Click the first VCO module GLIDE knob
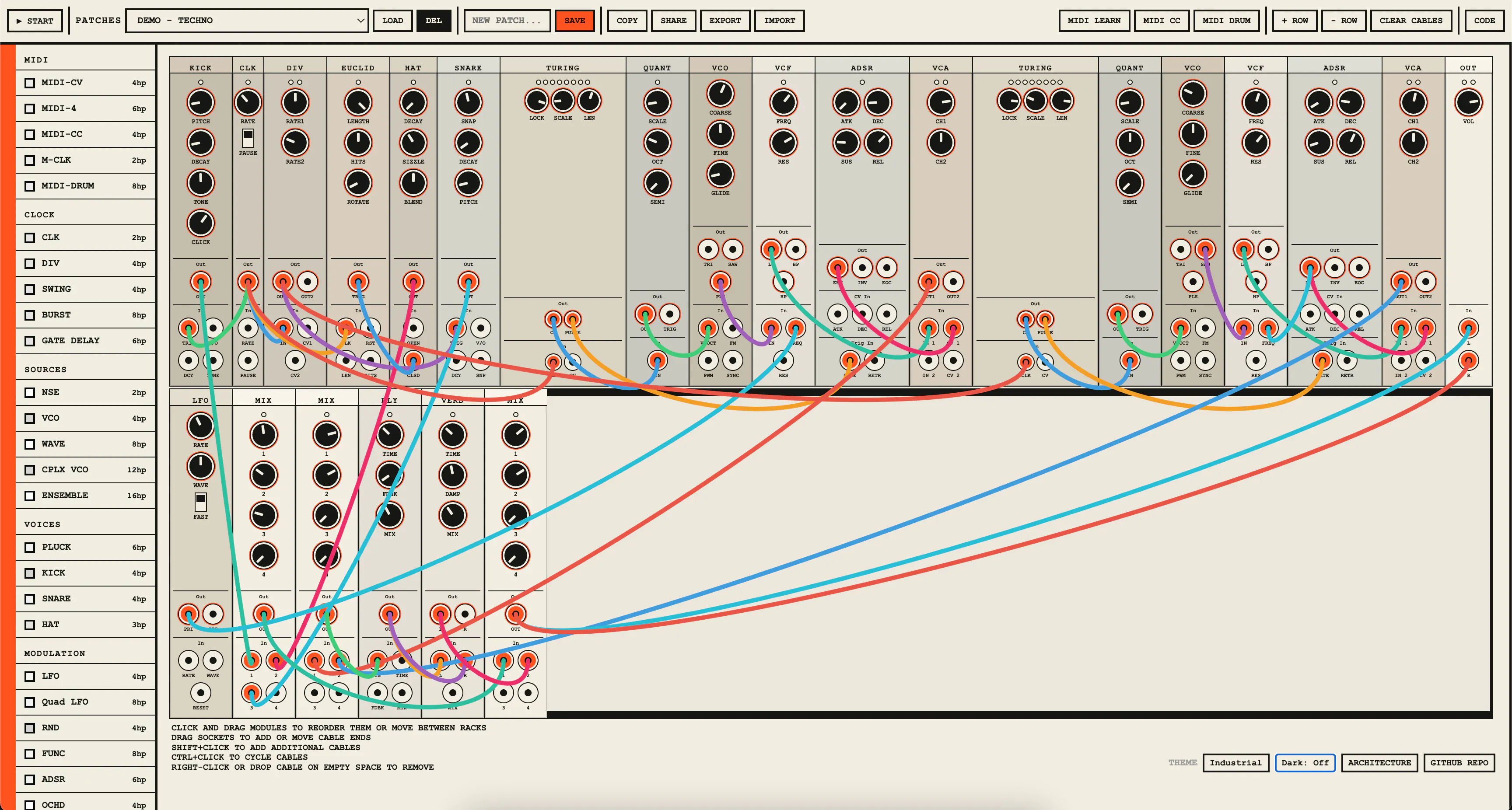Viewport: 1512px width, 810px height. pyautogui.click(x=720, y=175)
